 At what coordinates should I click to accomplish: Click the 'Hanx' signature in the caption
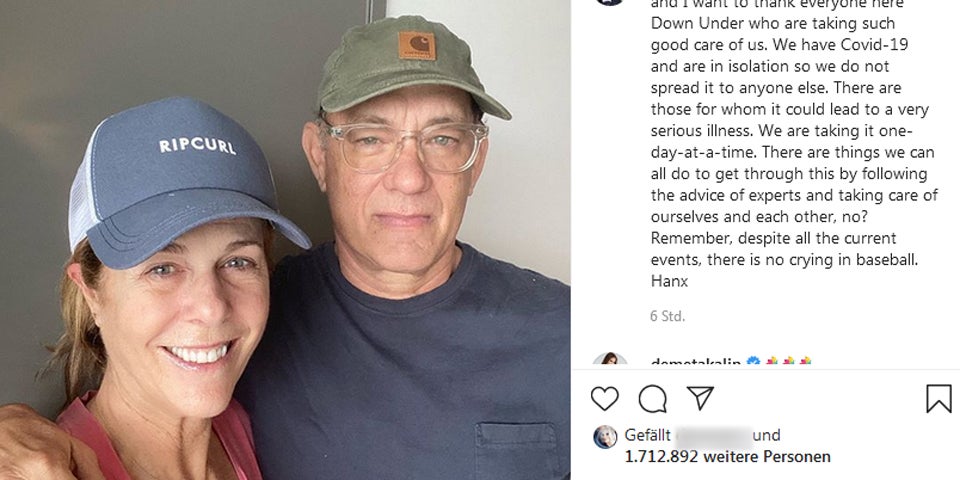669,282
